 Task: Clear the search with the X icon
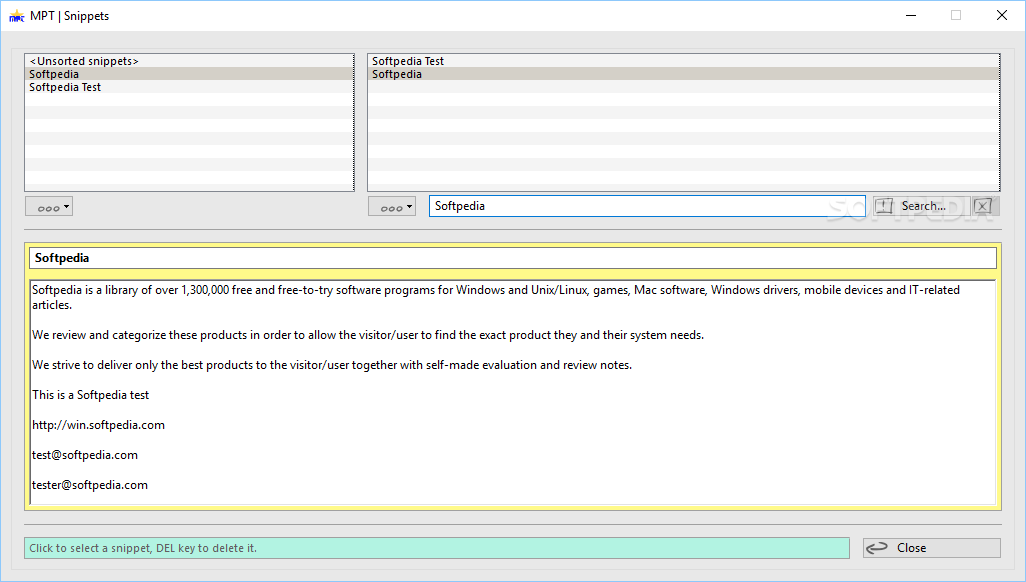pos(985,206)
